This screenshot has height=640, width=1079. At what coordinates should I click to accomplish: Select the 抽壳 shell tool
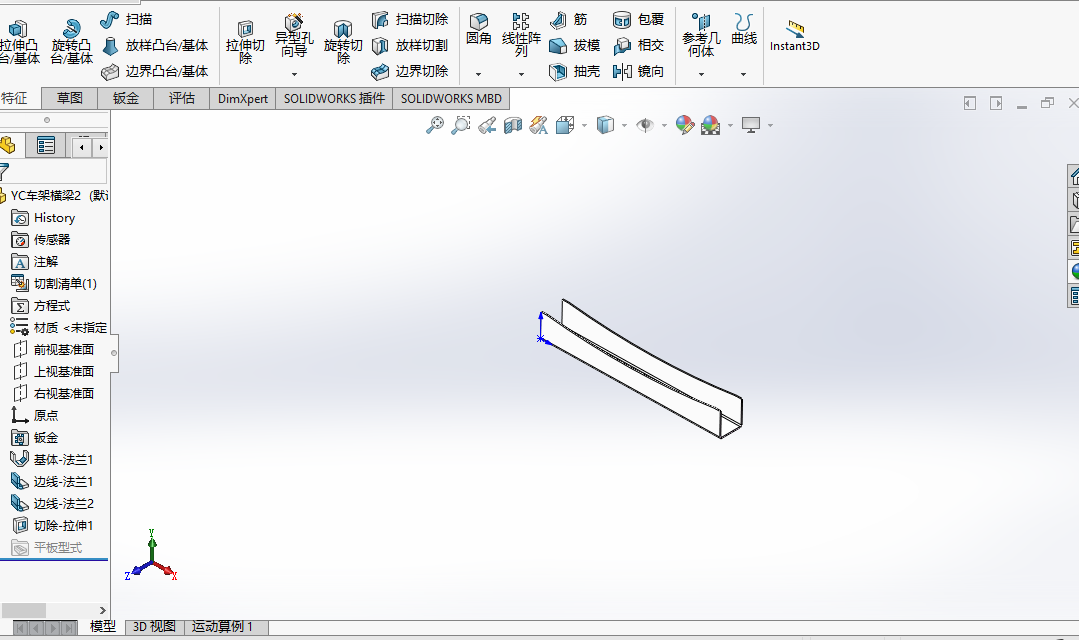(575, 72)
